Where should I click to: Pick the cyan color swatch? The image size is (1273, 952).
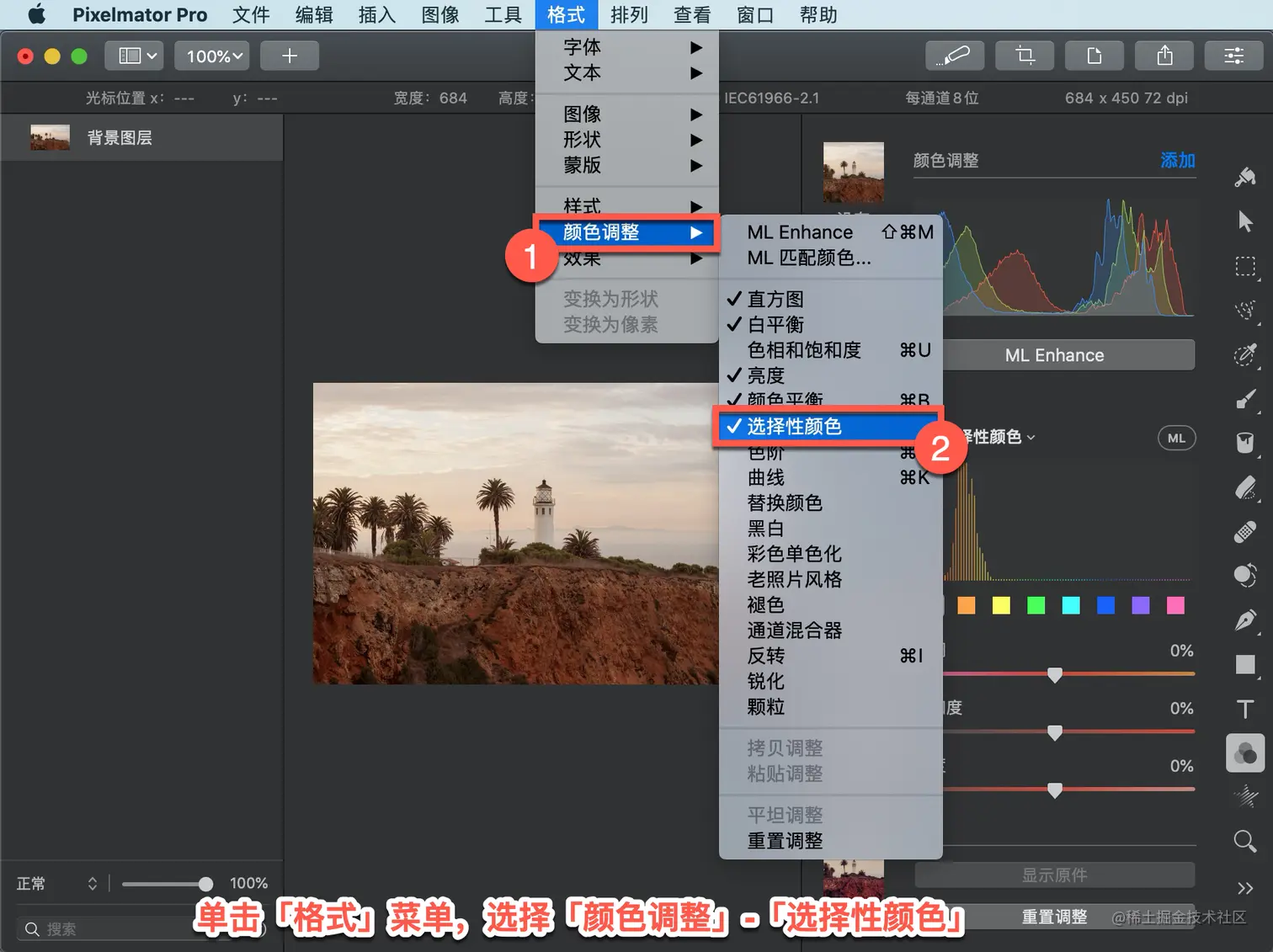pos(1071,605)
